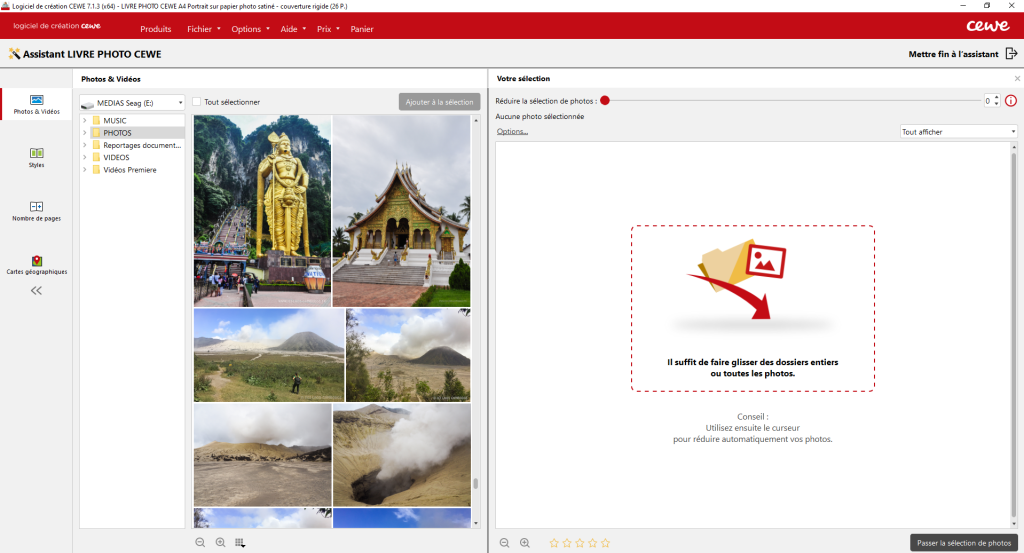Open the MEDIAS Seag (E:) drive dropdown
The height and width of the screenshot is (553, 1024).
[x=132, y=102]
